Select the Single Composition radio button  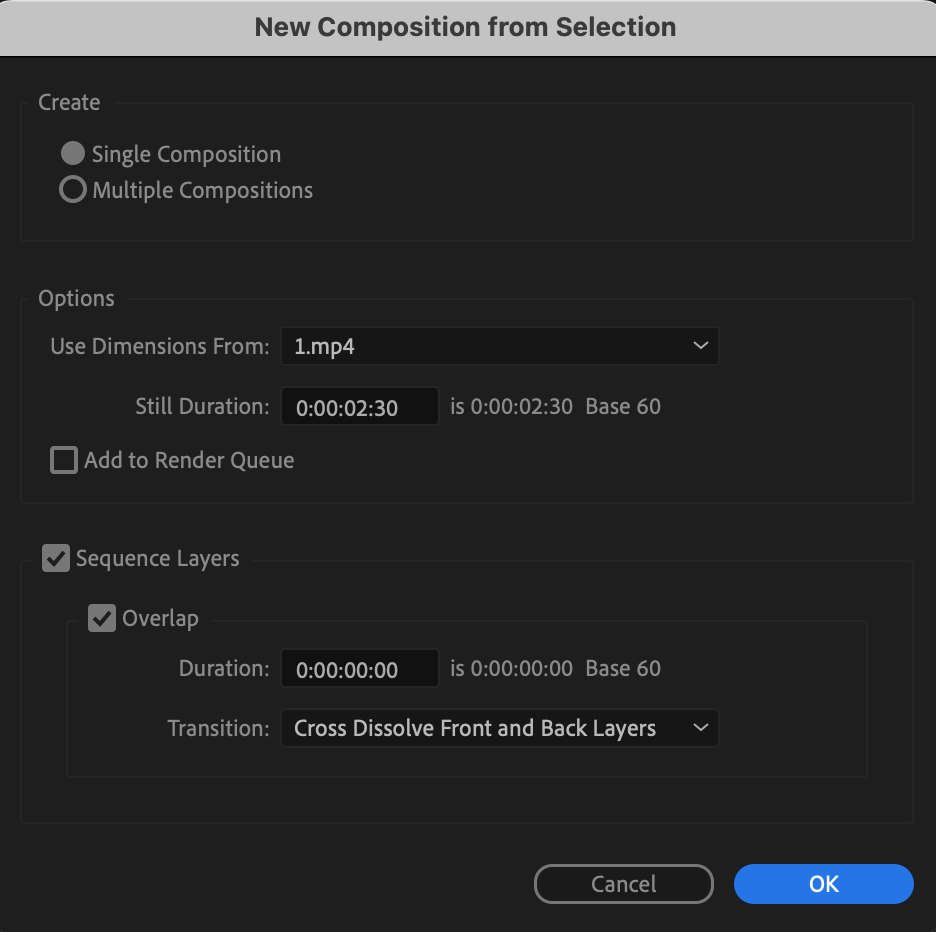click(72, 153)
